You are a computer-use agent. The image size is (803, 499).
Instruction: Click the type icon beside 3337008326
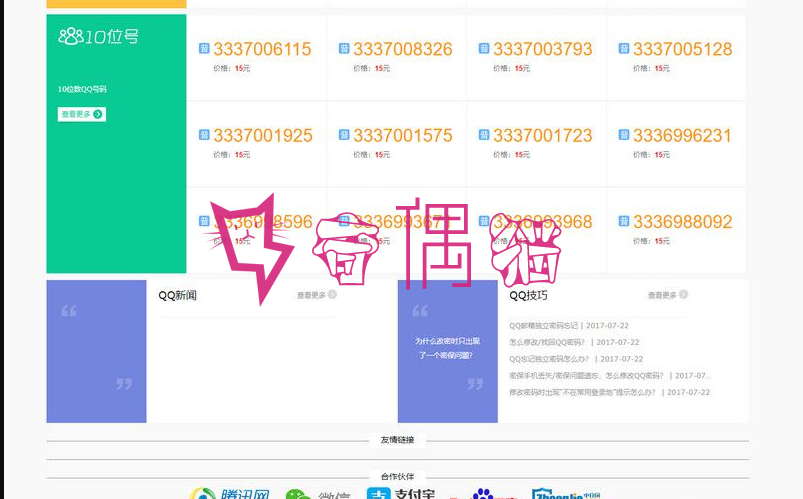click(344, 48)
